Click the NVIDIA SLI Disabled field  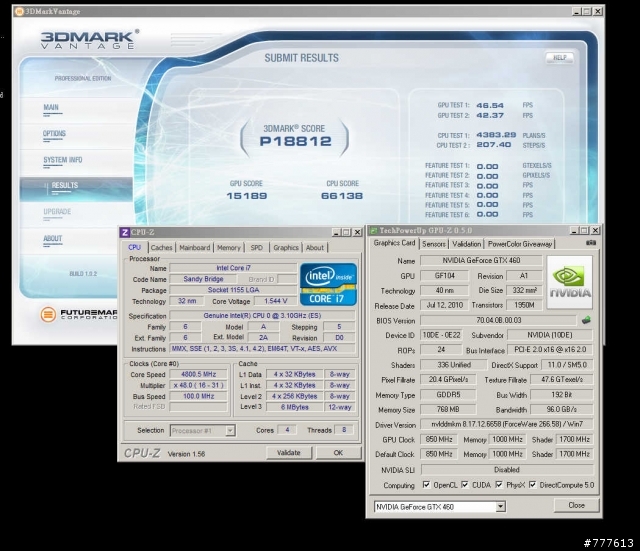point(507,470)
